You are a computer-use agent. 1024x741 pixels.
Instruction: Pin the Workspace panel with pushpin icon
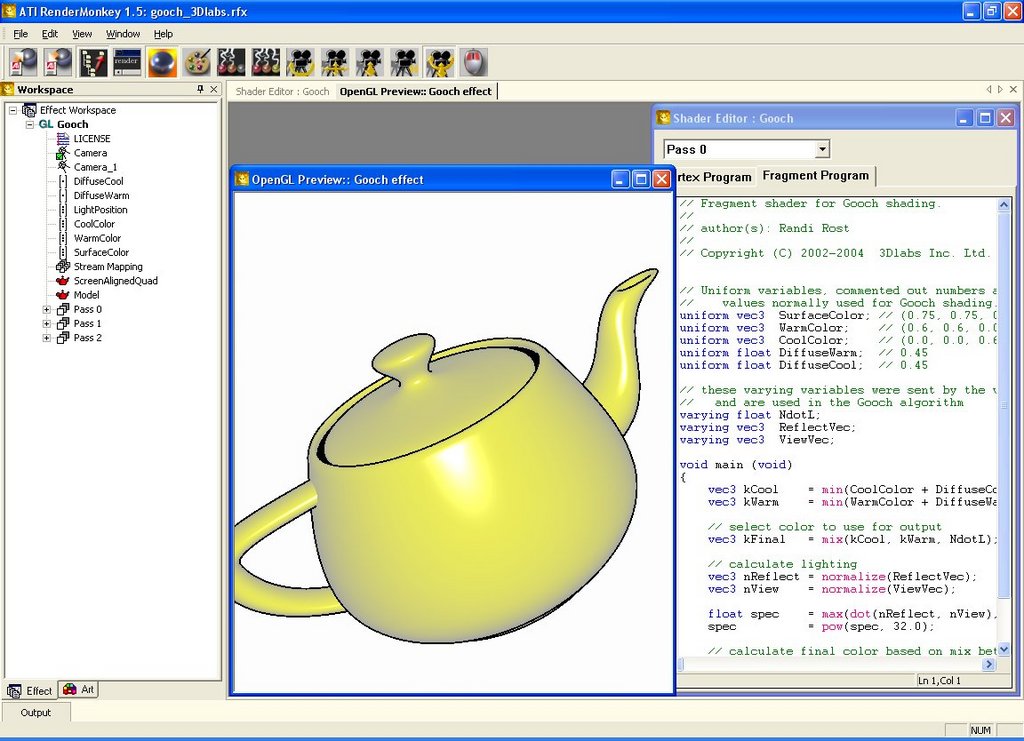tap(200, 89)
